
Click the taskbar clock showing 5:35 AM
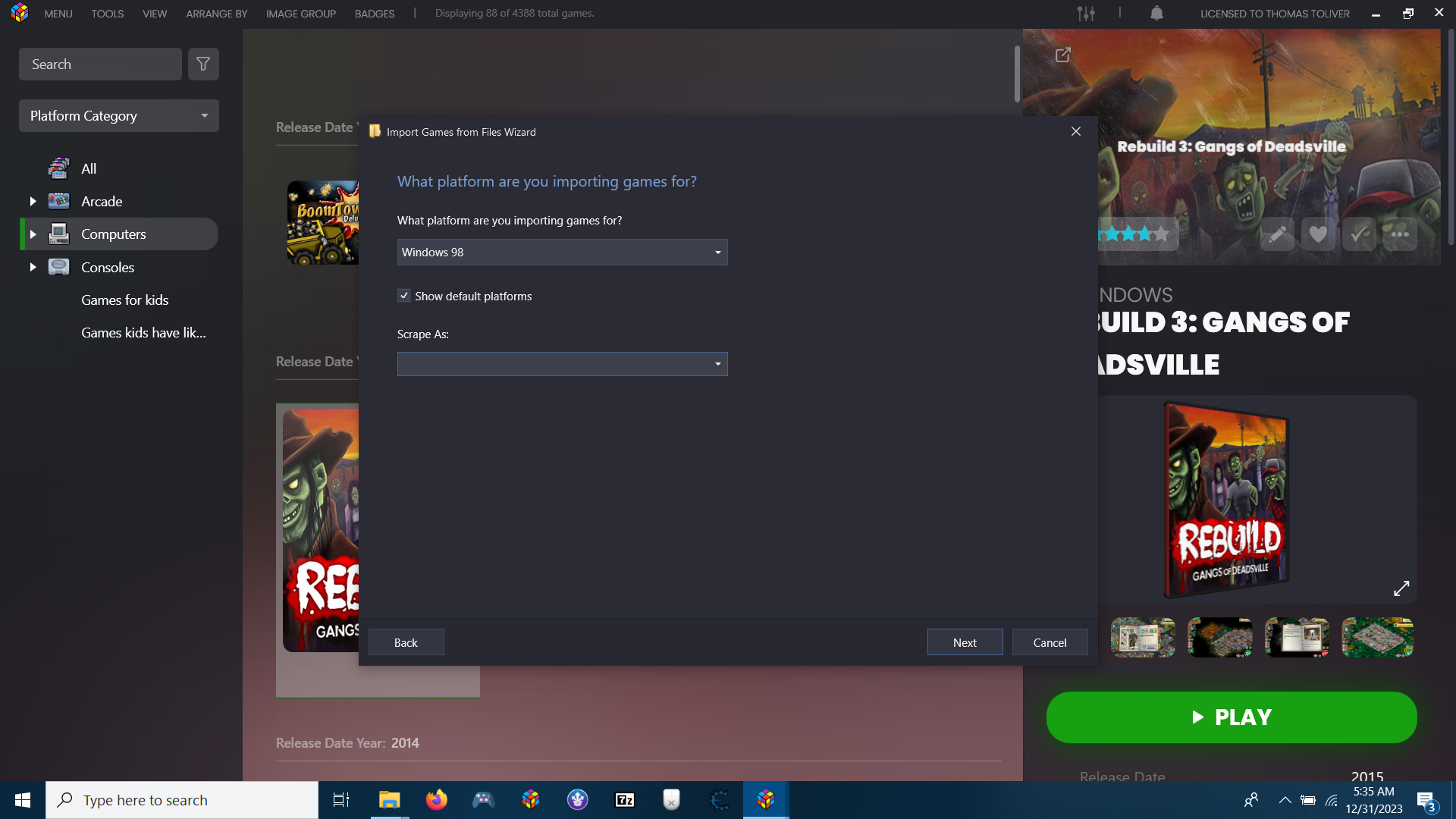point(1373,800)
